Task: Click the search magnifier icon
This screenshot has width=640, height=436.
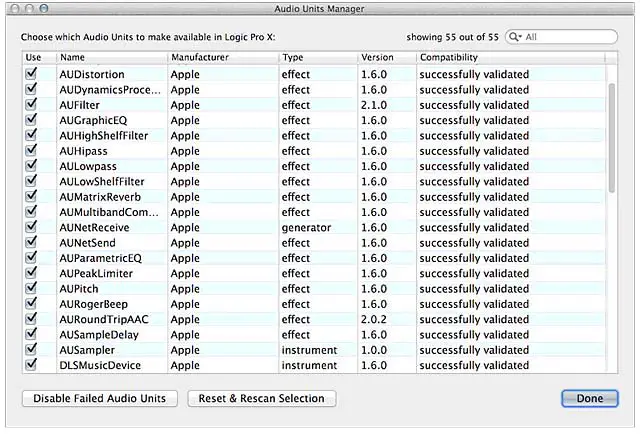Action: 515,37
